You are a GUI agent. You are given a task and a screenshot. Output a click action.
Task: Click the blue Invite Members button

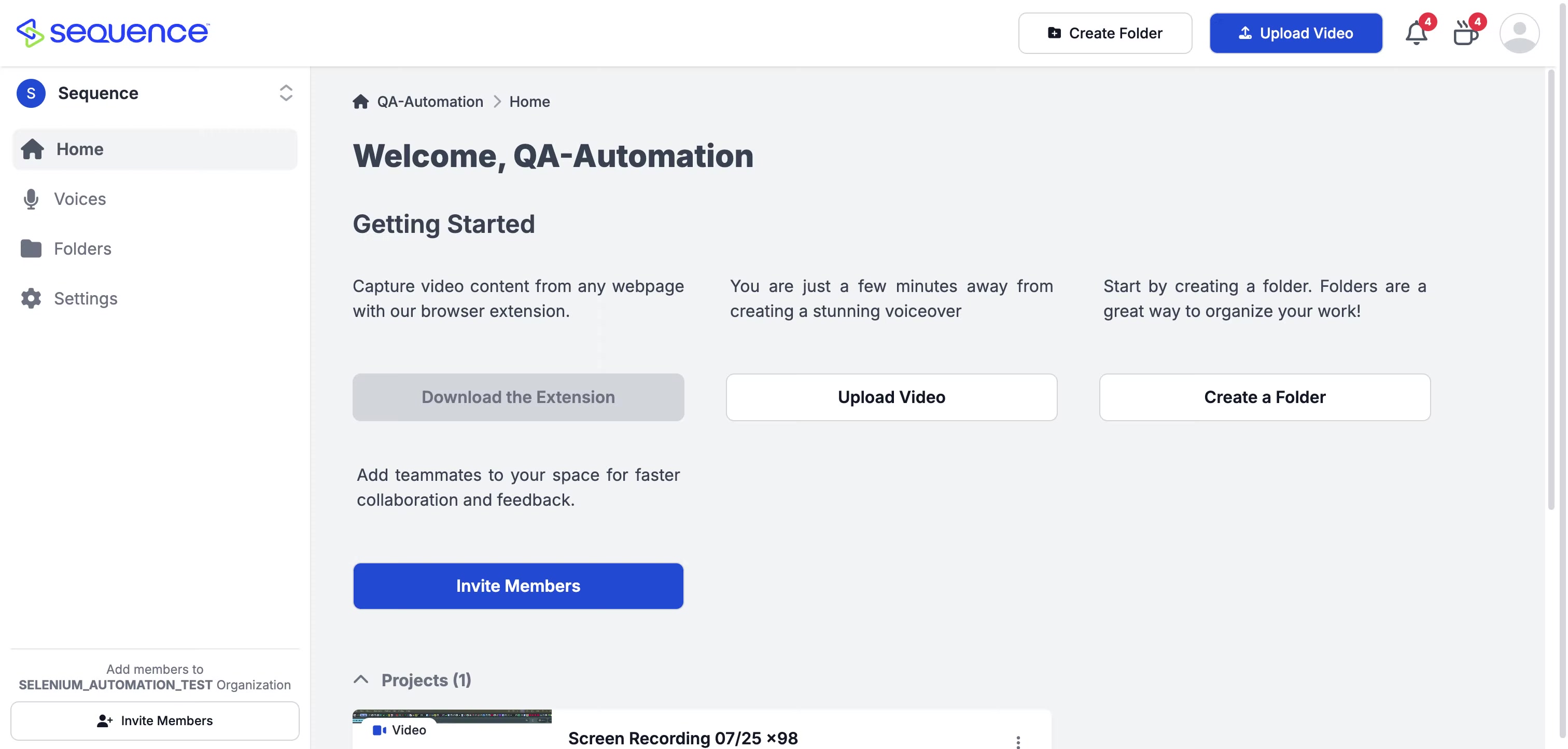coord(518,586)
